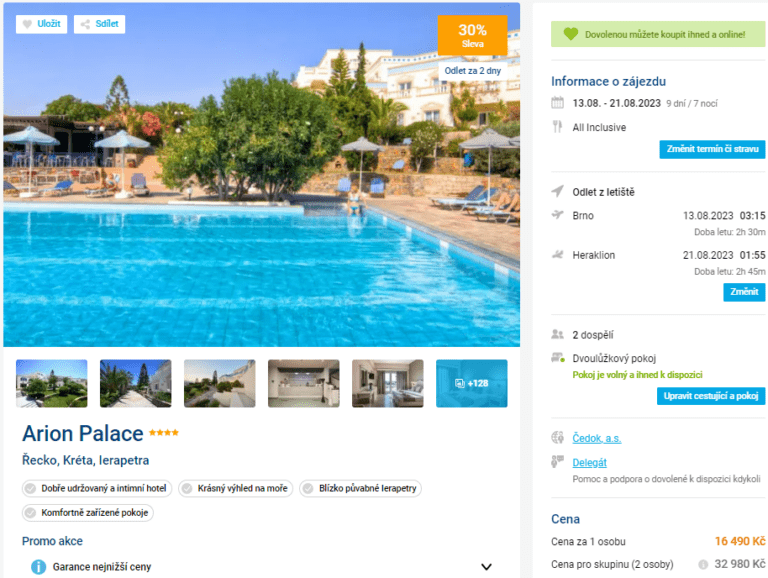The width and height of the screenshot is (768, 578).
Task: Click the share icon on Sdílet
Action: coord(85,24)
